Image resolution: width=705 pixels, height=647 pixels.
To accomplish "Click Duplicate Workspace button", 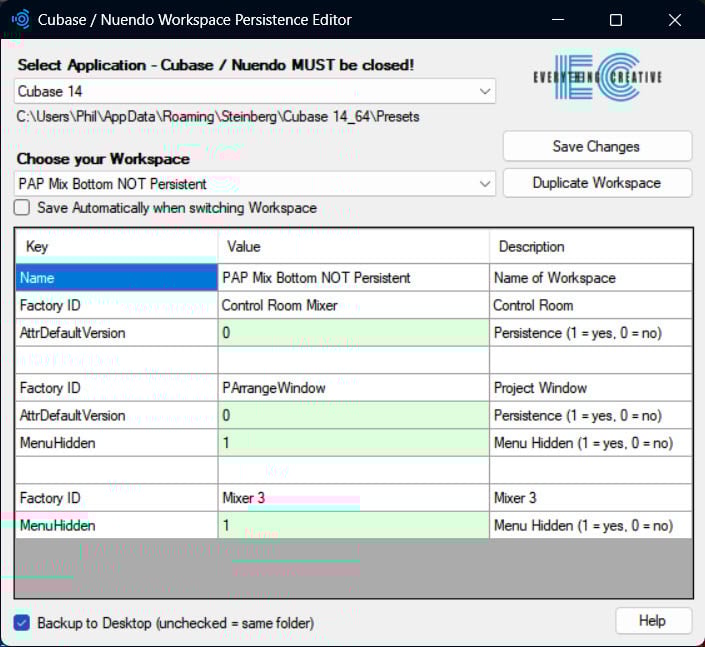I will (x=597, y=183).
